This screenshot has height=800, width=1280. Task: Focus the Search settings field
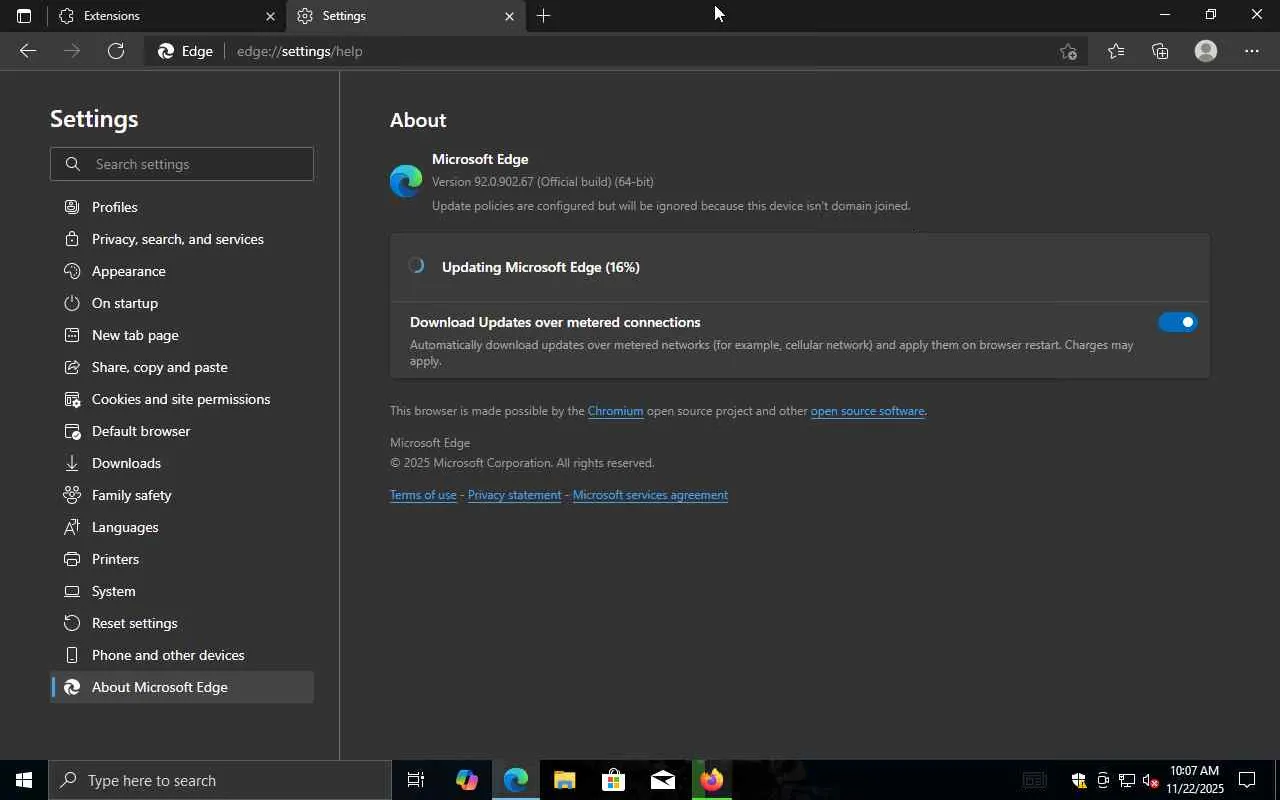pyautogui.click(x=182, y=164)
